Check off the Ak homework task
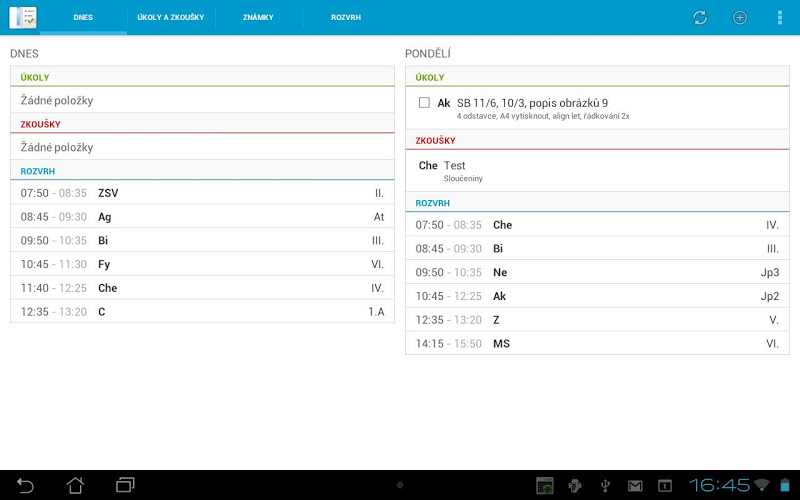Screen dimensions: 800x500 click(424, 103)
